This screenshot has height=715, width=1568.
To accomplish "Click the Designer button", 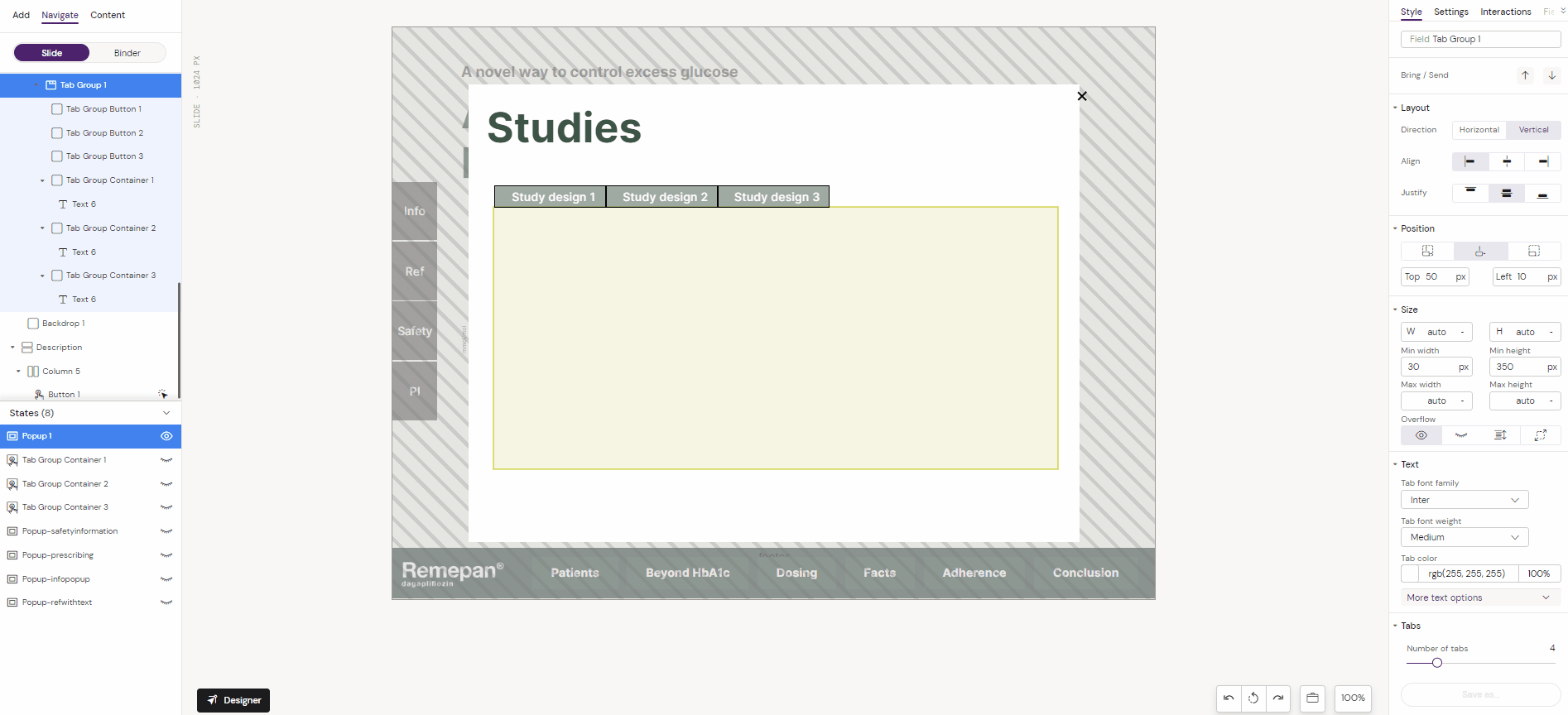I will point(233,700).
